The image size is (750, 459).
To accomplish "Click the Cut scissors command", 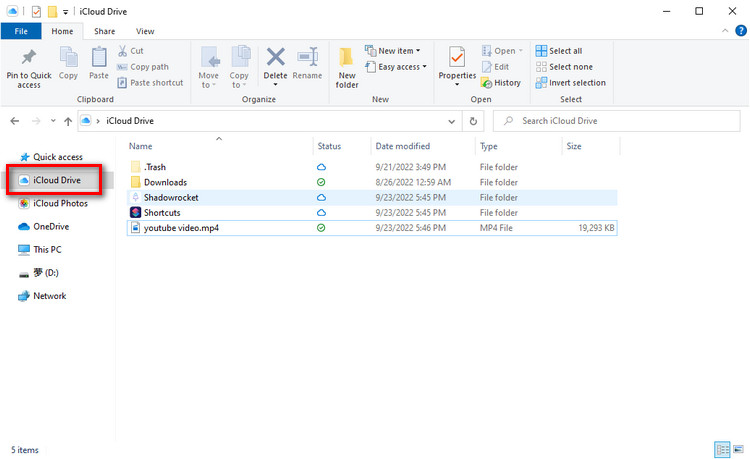I will click(x=131, y=51).
